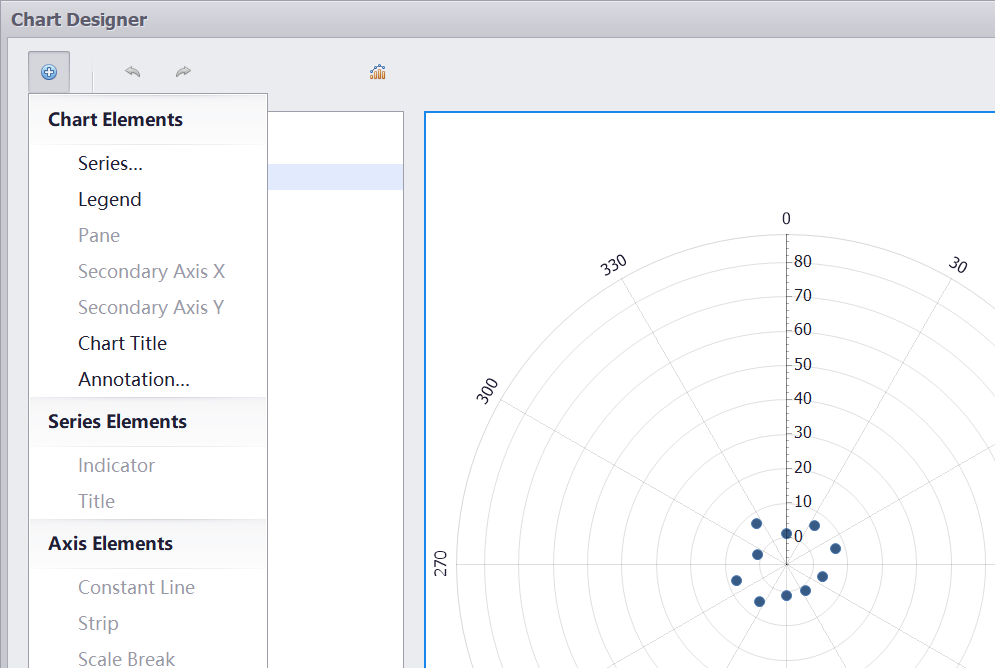Click the 270 angle axis label
The width and height of the screenshot is (995, 668).
[x=440, y=563]
